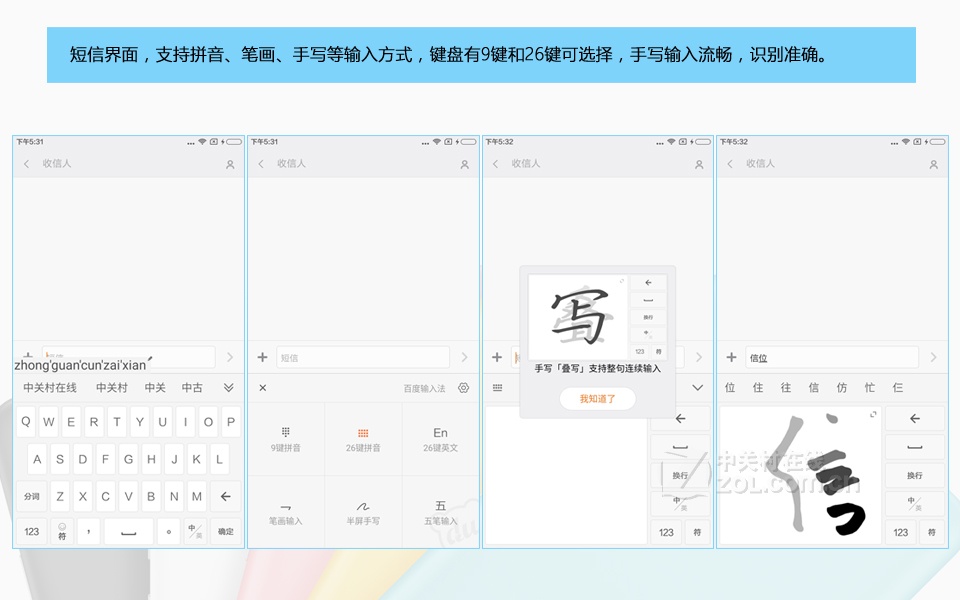
Task: Select the 9键拼音 nine-key pinyin icon
Action: [x=286, y=435]
